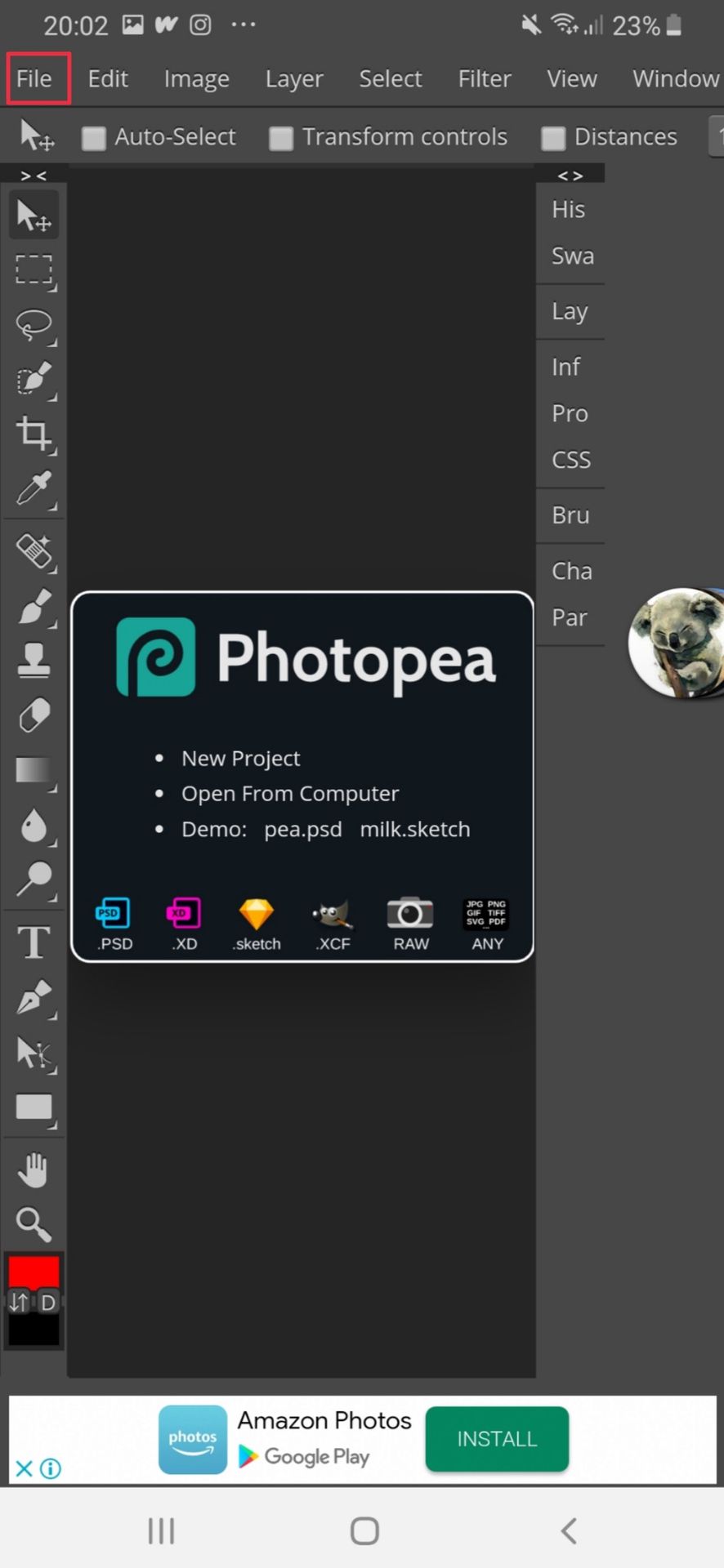The image size is (724, 1568).
Task: Click the .PSD format icon
Action: click(x=114, y=924)
